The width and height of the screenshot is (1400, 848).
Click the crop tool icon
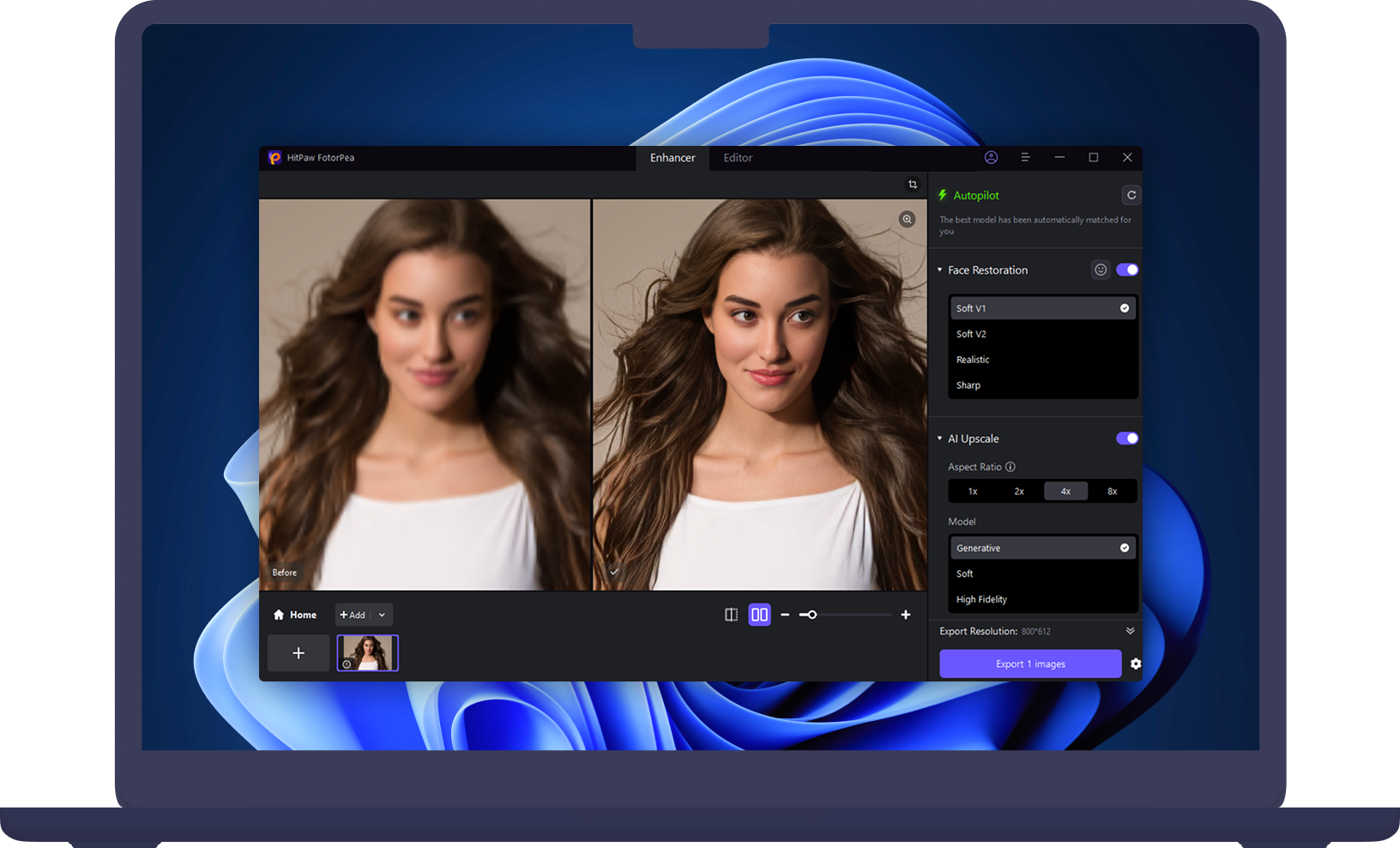912,185
